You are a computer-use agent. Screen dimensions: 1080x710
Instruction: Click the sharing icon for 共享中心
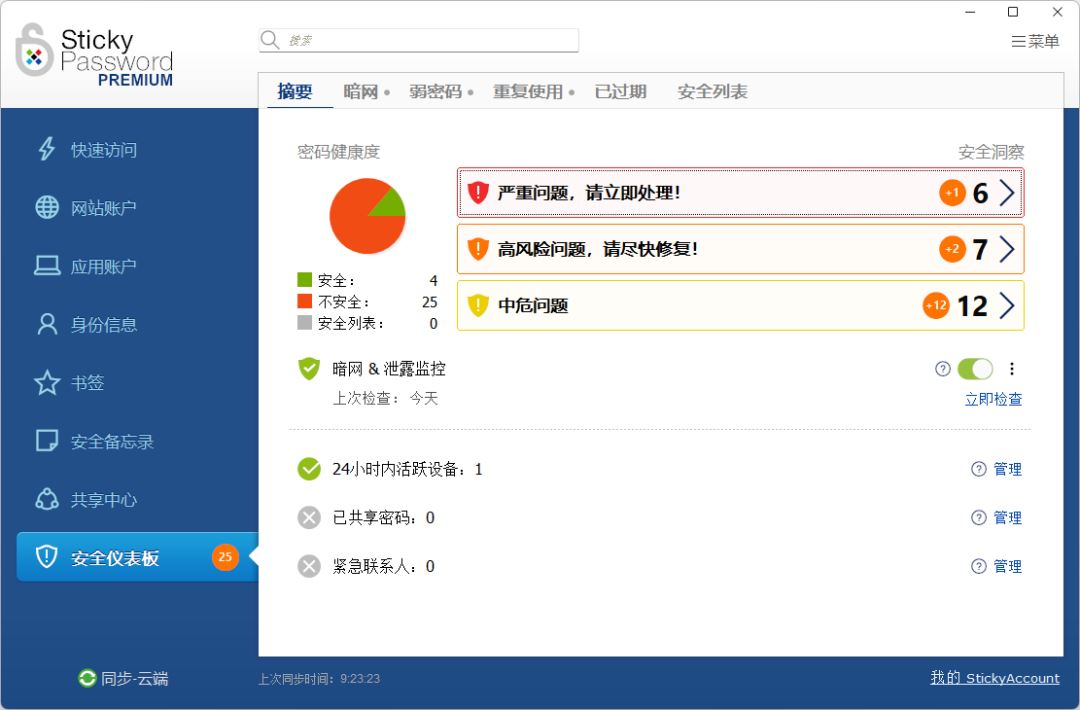tap(47, 499)
